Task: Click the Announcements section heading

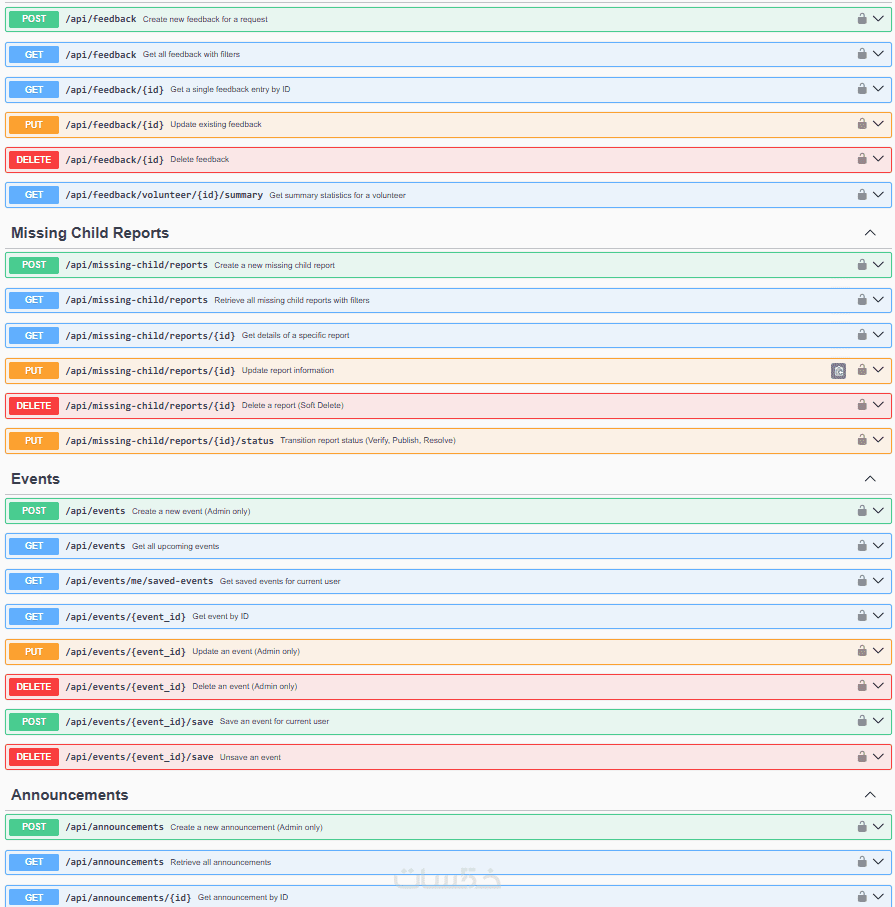Action: (69, 795)
